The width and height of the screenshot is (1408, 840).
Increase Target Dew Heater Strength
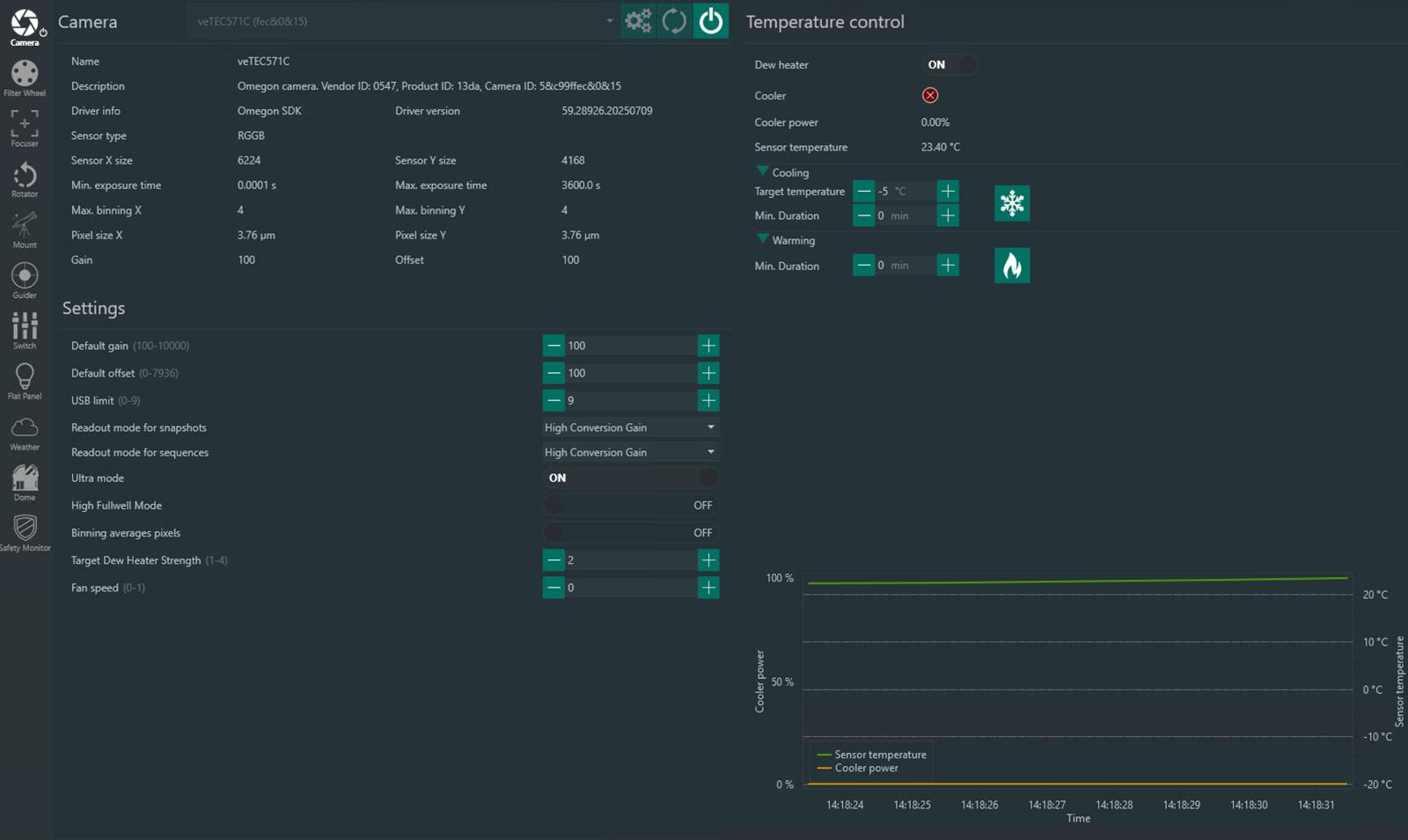pos(708,559)
